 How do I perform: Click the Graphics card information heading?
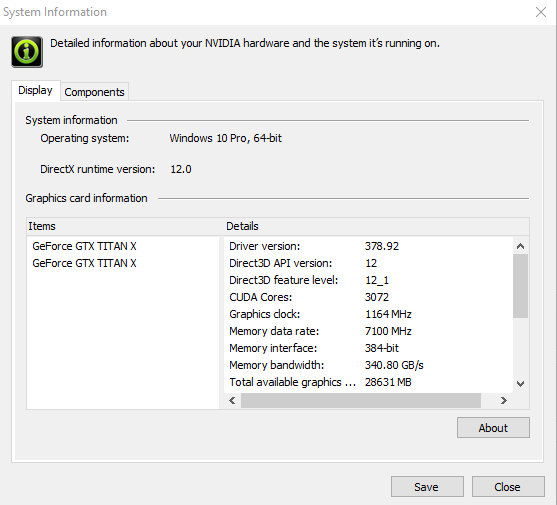coord(86,198)
